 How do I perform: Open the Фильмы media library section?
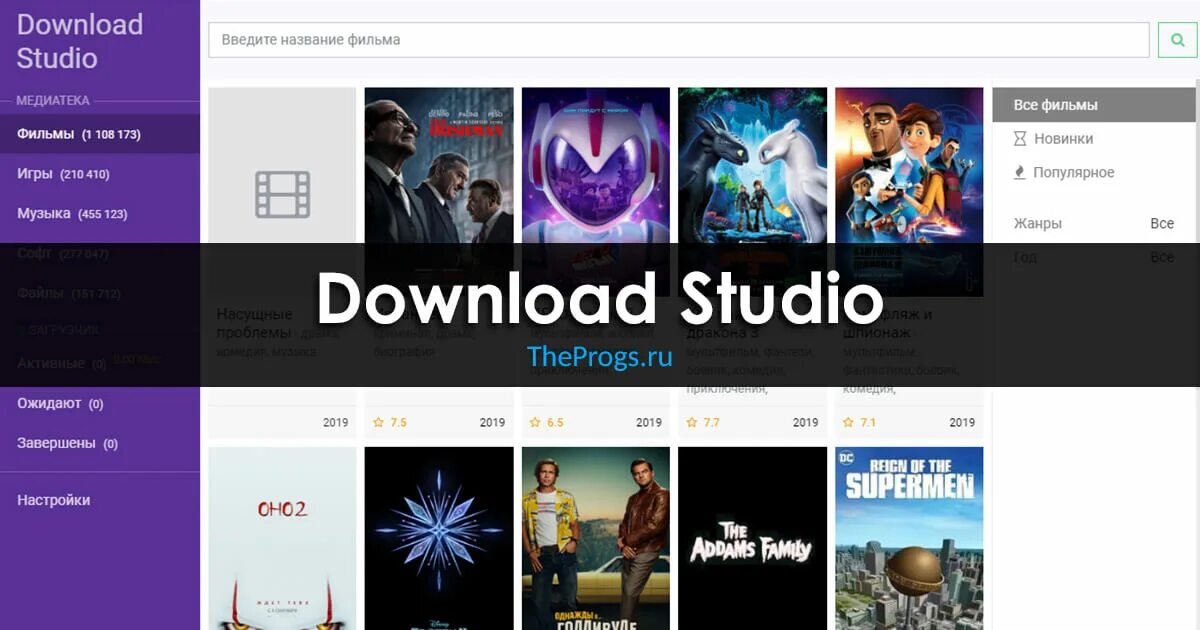[x=100, y=134]
